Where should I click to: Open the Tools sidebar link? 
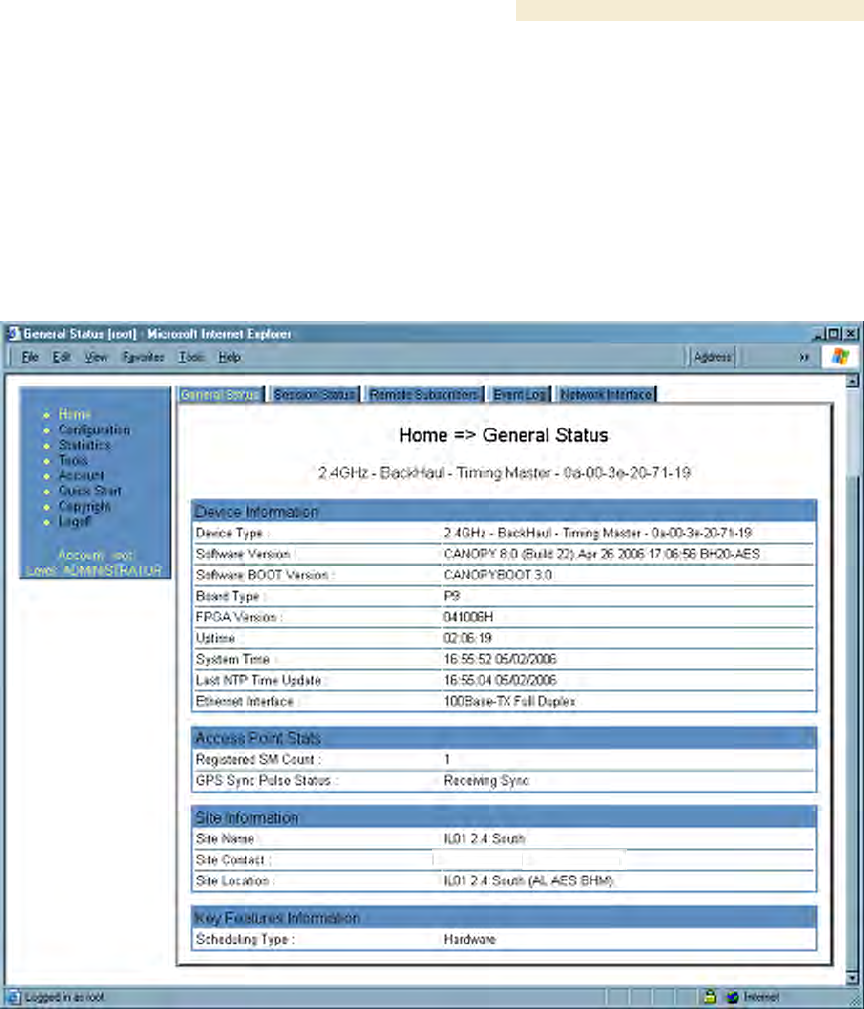tap(73, 460)
